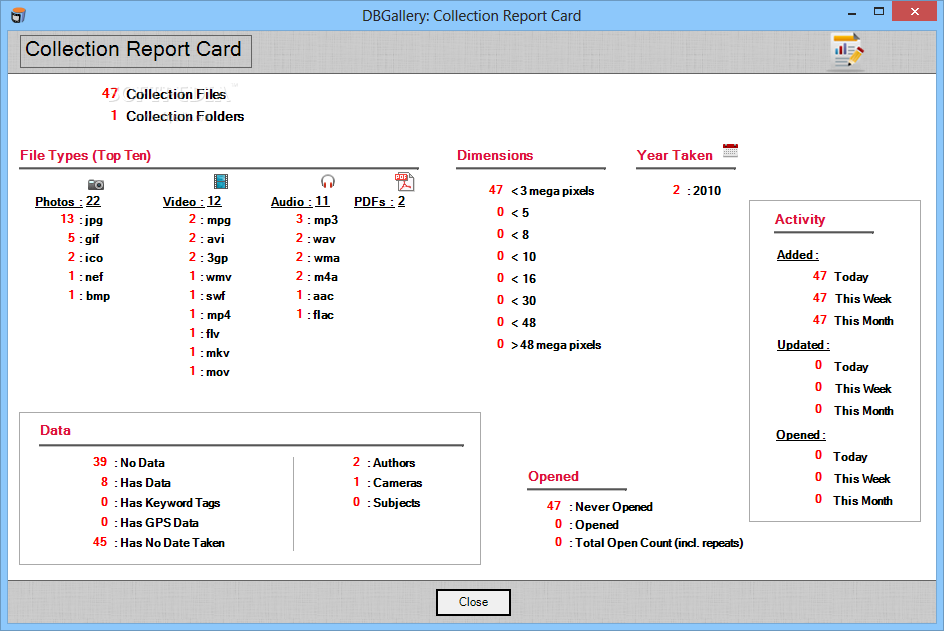Click the Total Open Count row

[649, 542]
